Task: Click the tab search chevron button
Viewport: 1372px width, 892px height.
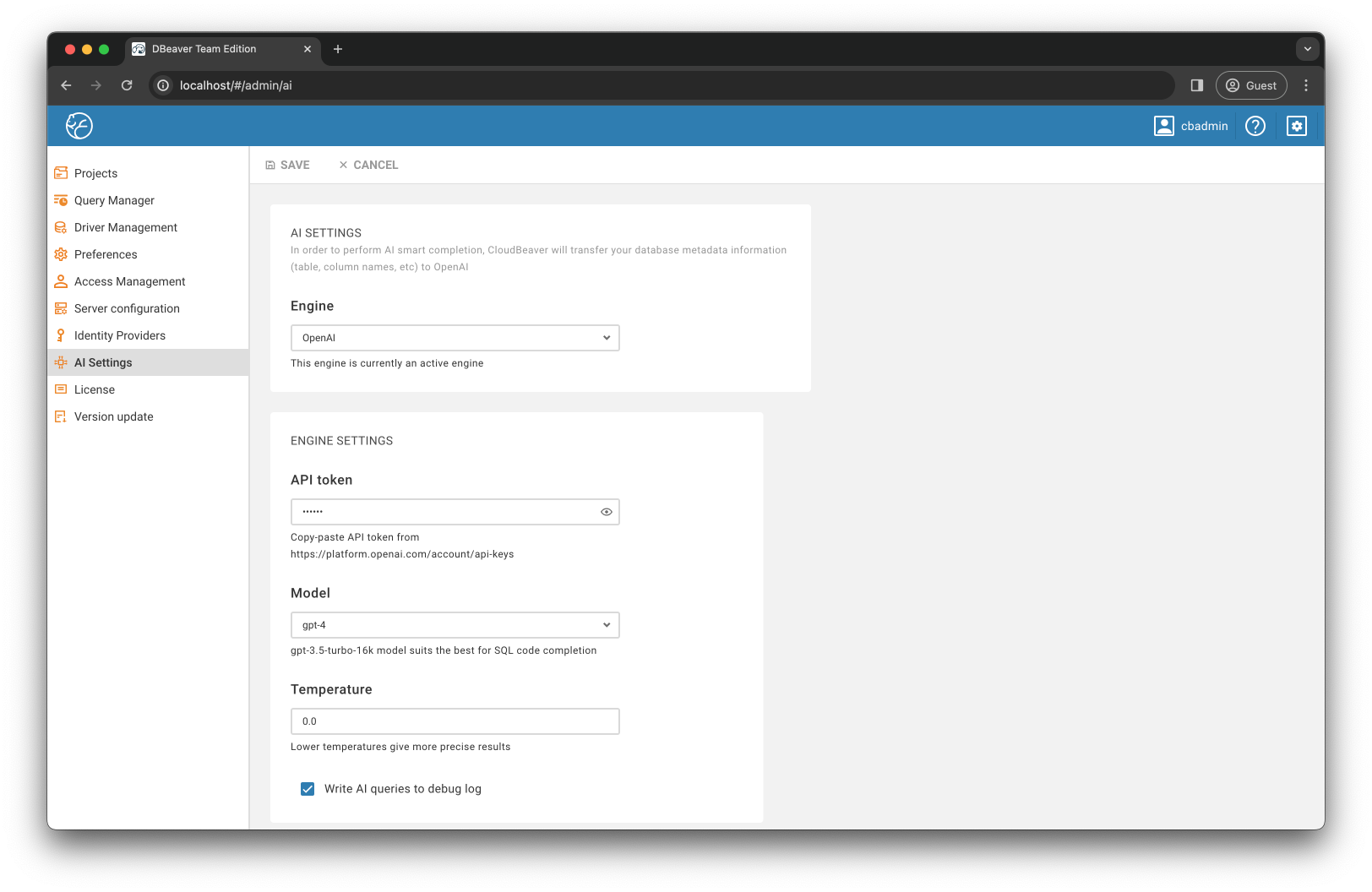Action: click(x=1308, y=49)
